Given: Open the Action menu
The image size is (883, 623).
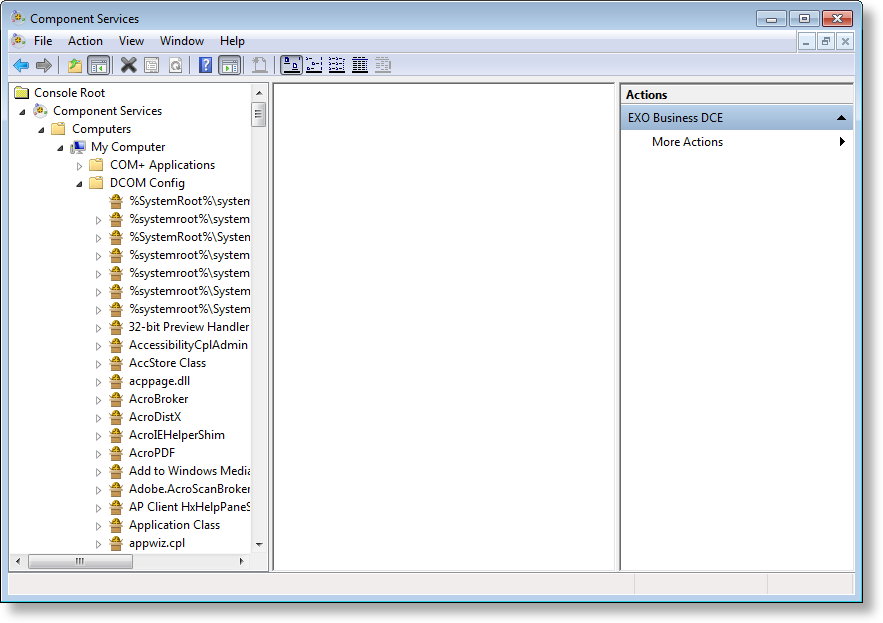Looking at the screenshot, I should pos(85,41).
